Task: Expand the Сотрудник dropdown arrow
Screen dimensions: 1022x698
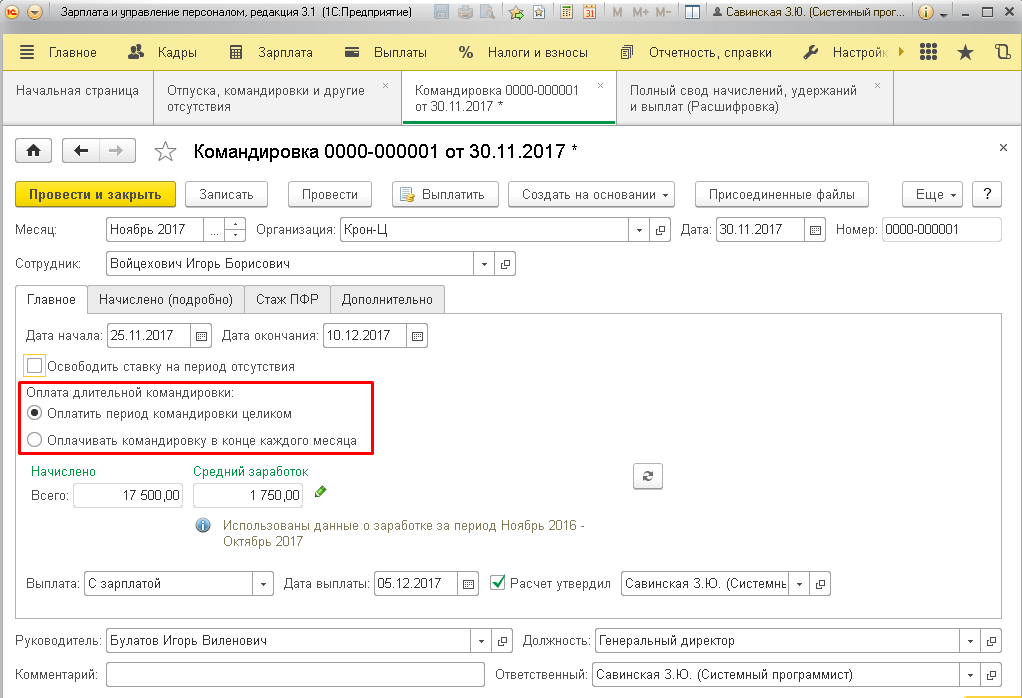Action: click(484, 264)
